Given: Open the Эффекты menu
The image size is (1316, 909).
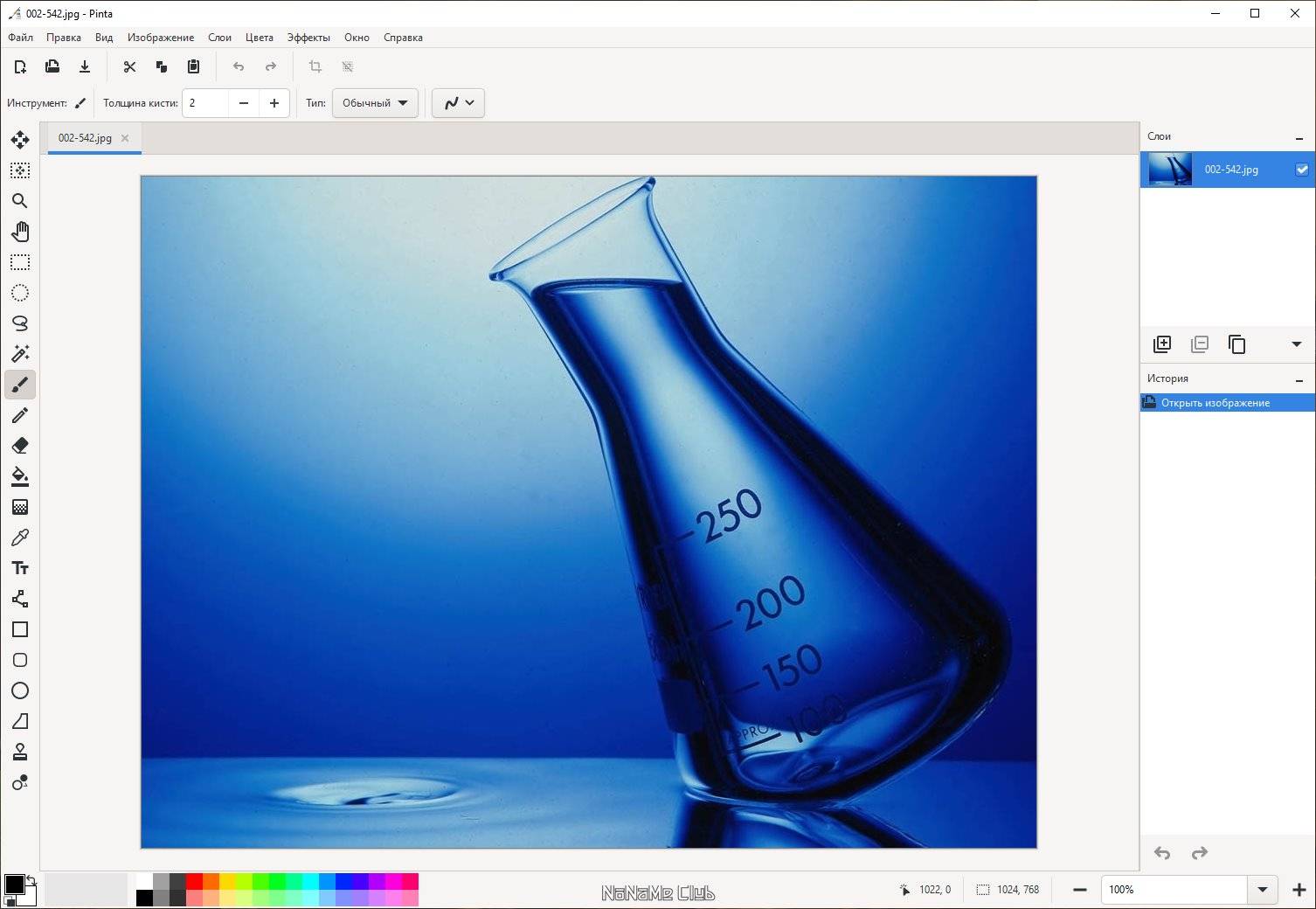Looking at the screenshot, I should 308,38.
